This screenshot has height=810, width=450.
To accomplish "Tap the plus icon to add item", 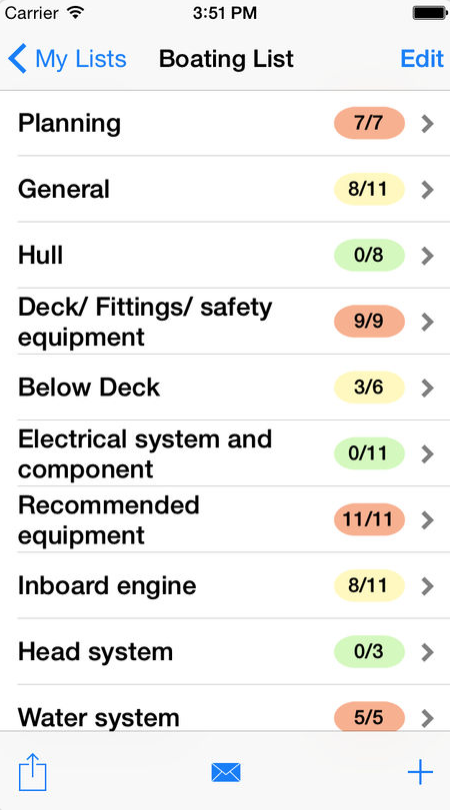I will click(420, 773).
